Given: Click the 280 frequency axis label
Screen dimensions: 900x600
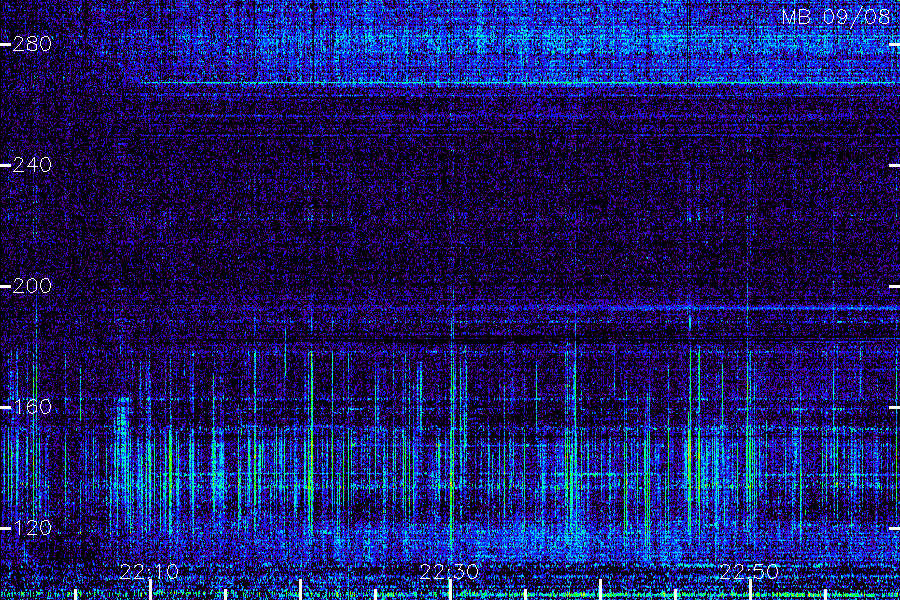Looking at the screenshot, I should [32, 44].
